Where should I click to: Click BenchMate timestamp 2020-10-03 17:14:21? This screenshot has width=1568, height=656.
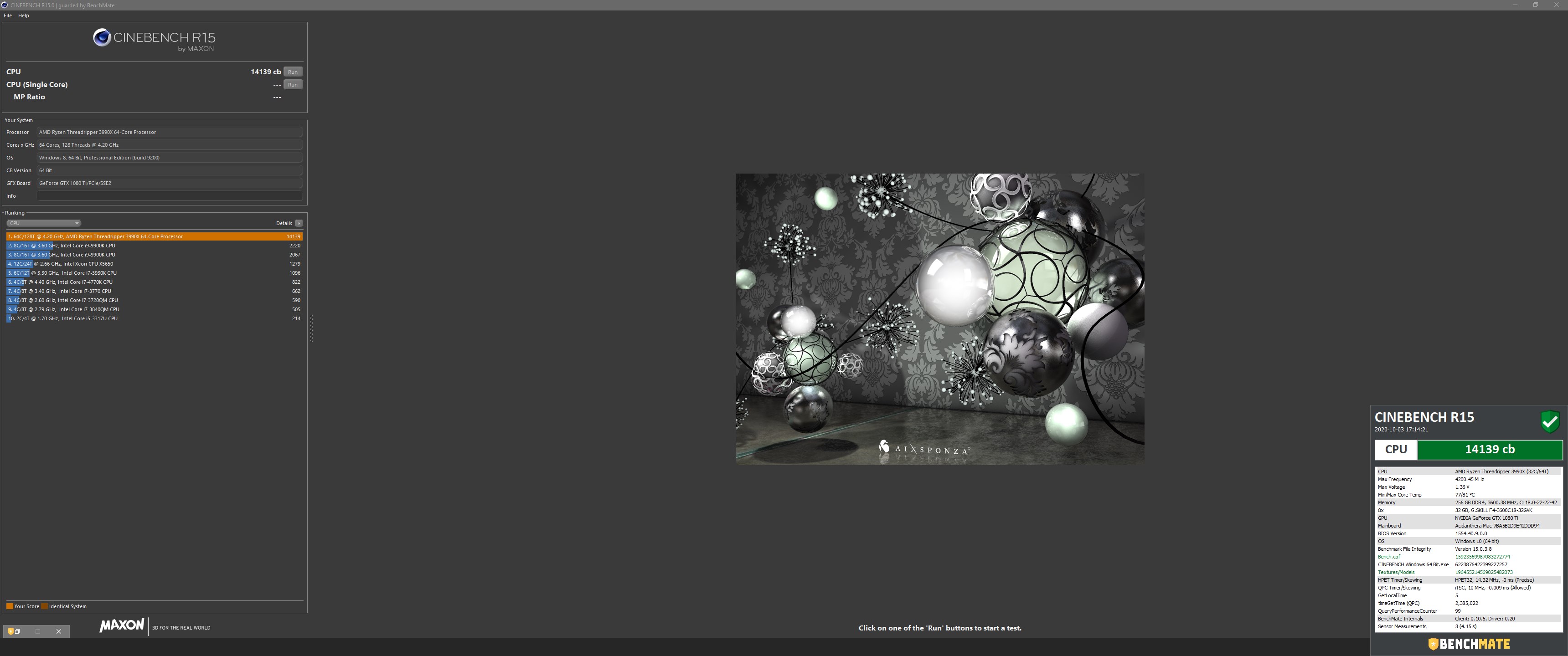(1401, 430)
